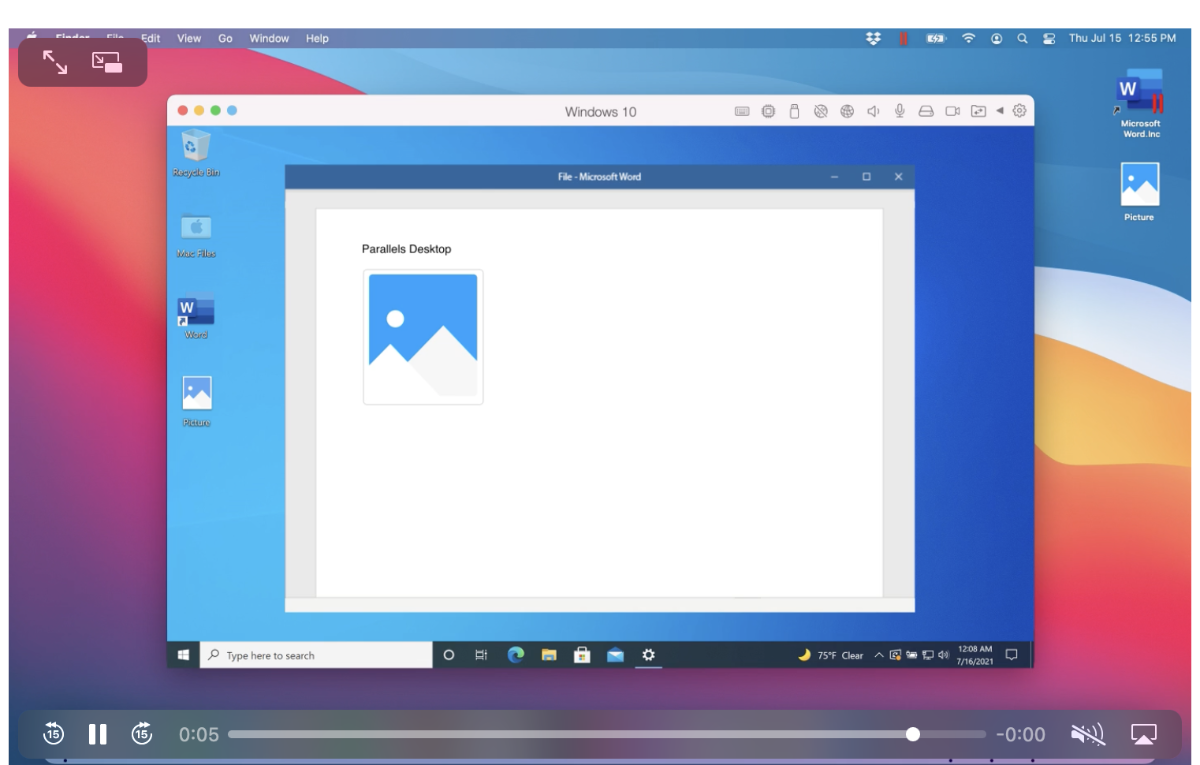Select the Picture file on Windows desktop

196,401
